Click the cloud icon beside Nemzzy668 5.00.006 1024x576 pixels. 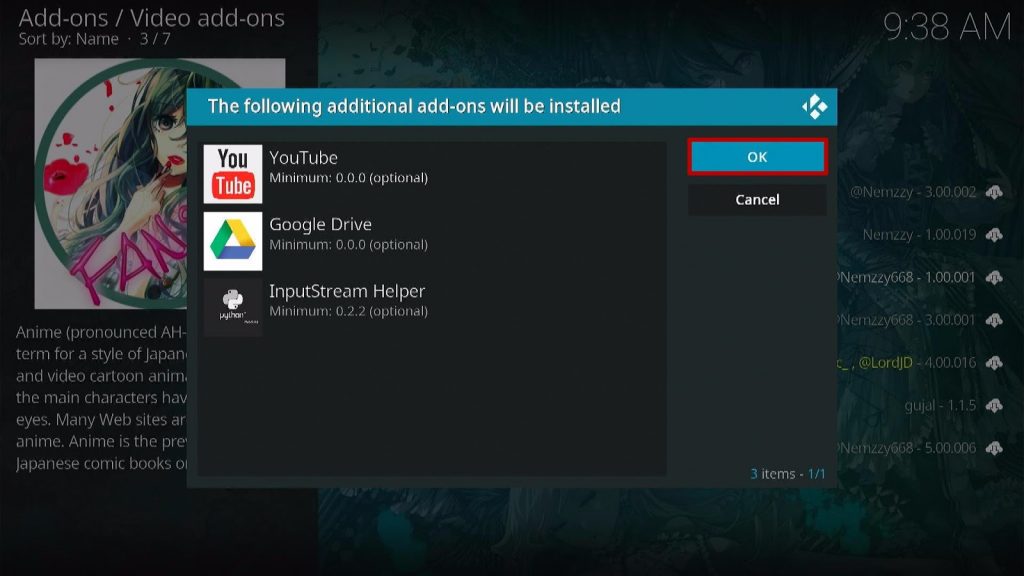[994, 448]
